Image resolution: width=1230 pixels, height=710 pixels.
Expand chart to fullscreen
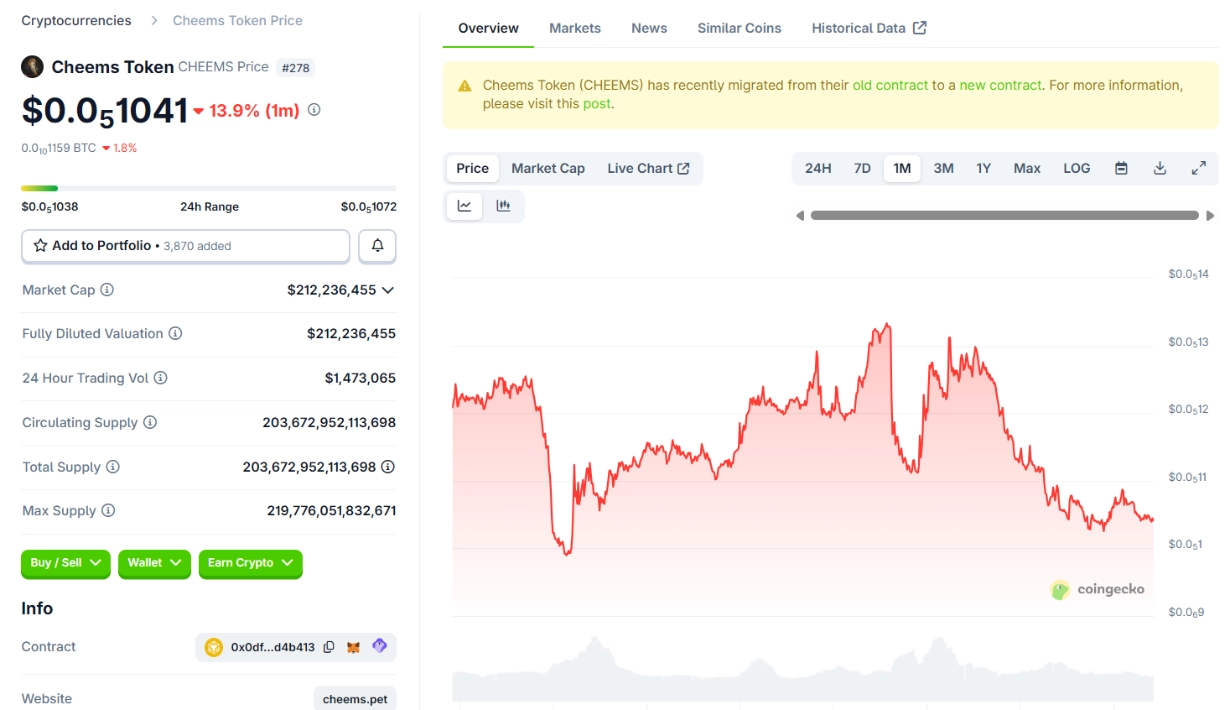[x=1198, y=168]
